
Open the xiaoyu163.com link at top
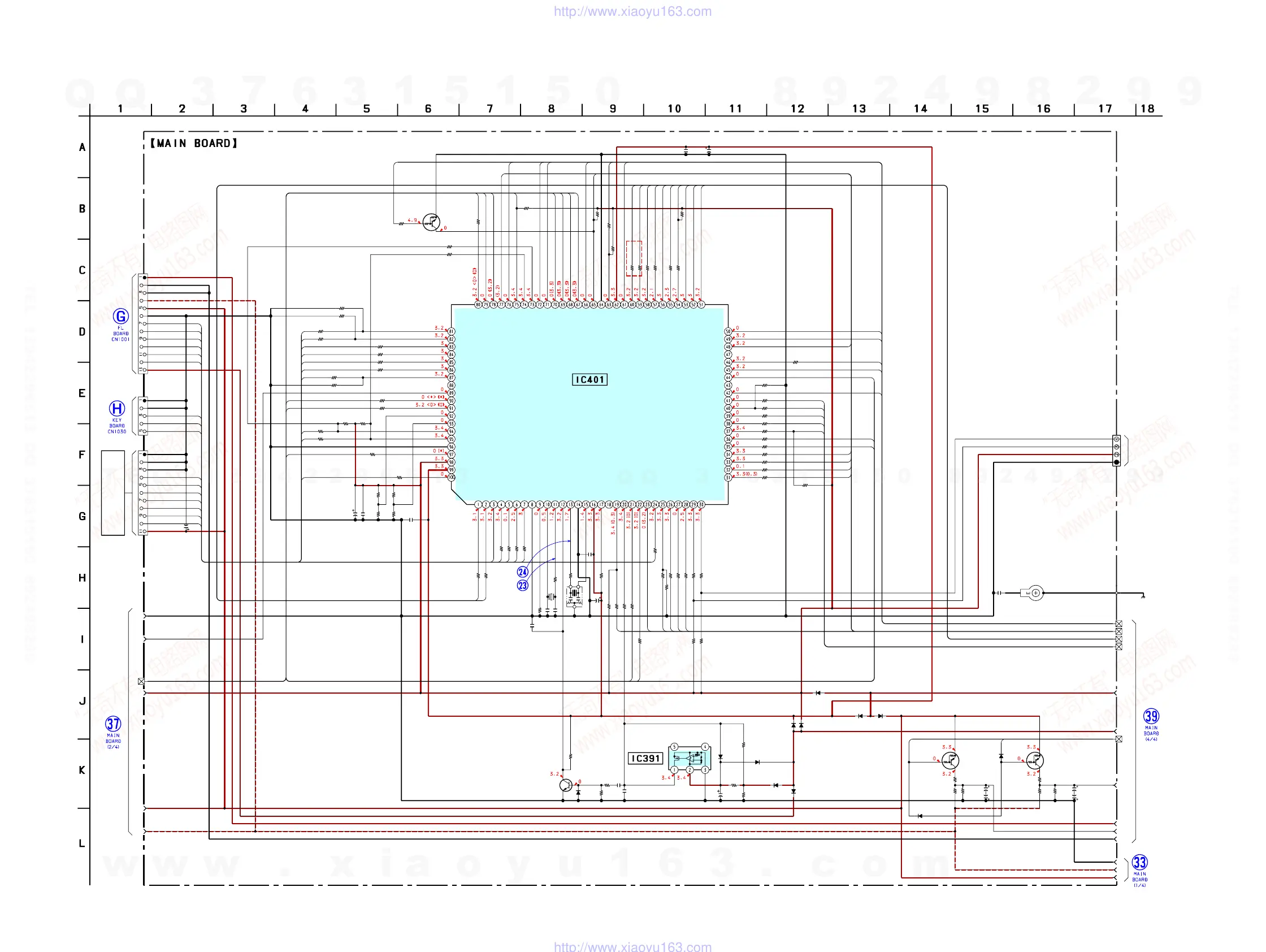pos(632,11)
